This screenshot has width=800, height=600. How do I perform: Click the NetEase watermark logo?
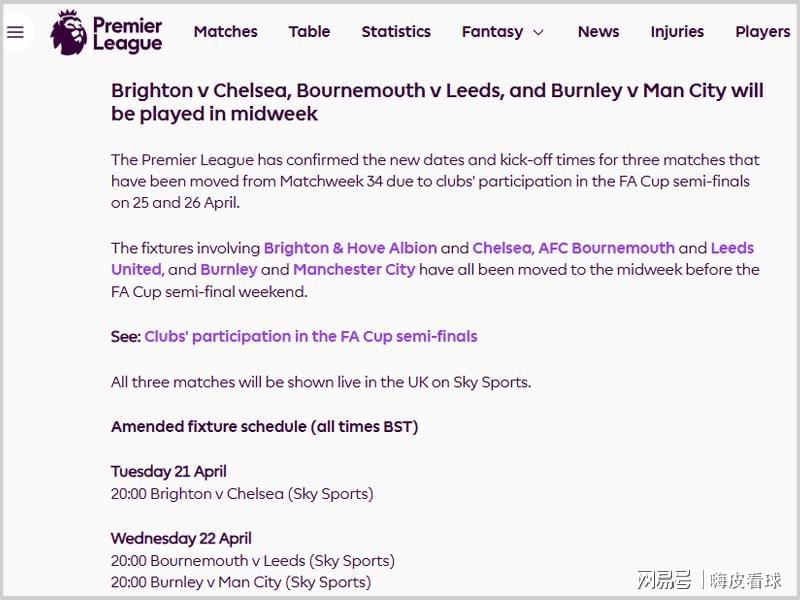(x=664, y=580)
